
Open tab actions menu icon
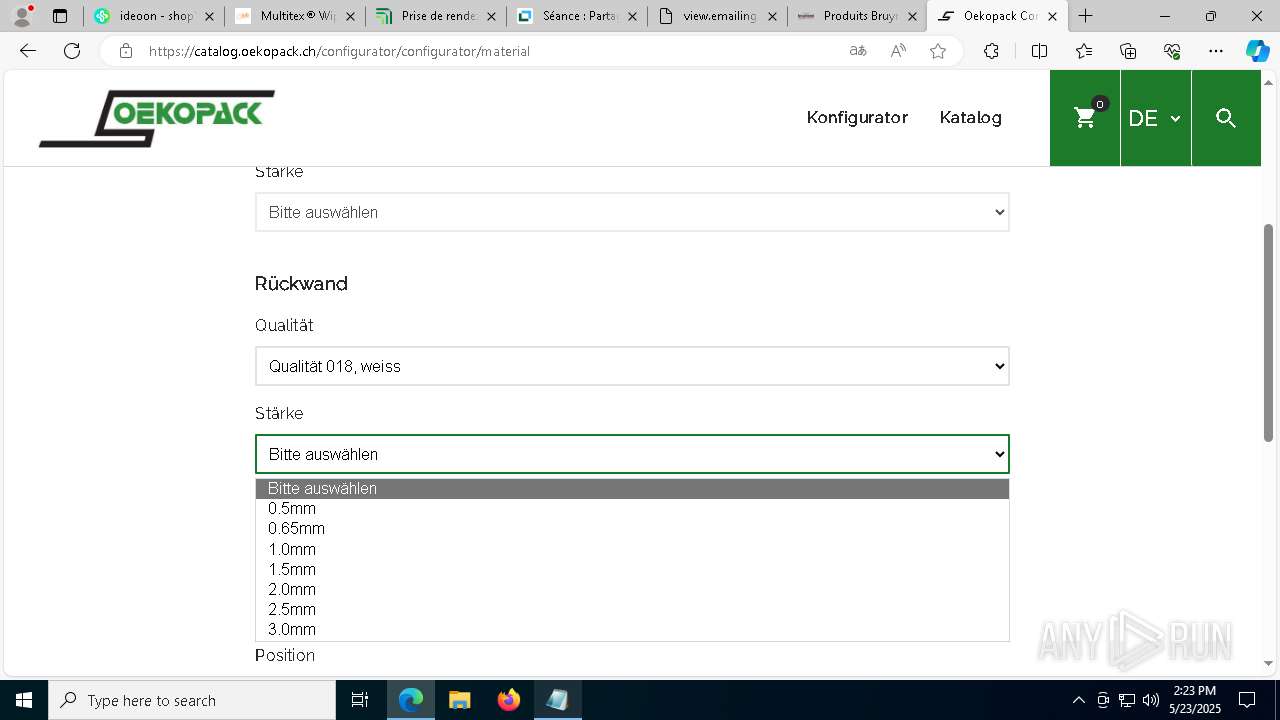click(60, 16)
